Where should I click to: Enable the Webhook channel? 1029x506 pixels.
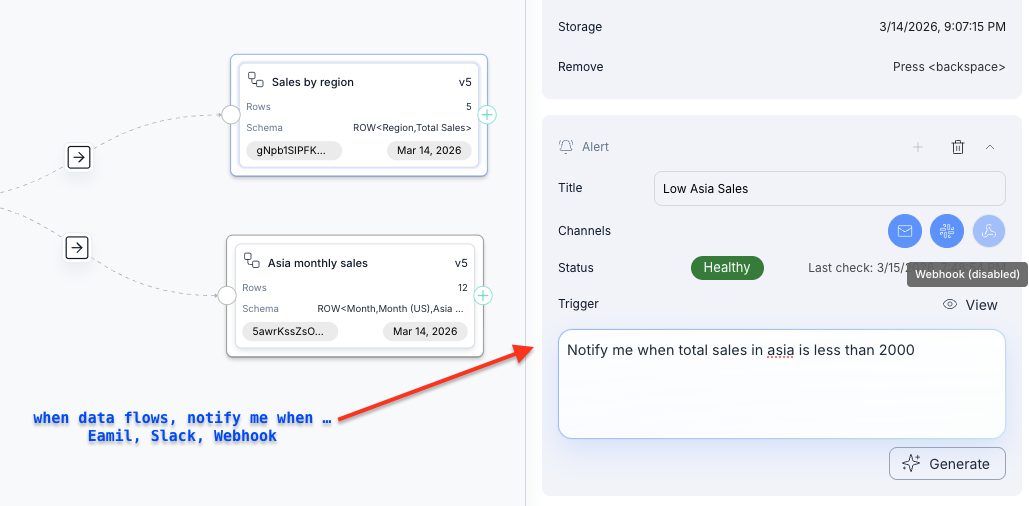[989, 231]
